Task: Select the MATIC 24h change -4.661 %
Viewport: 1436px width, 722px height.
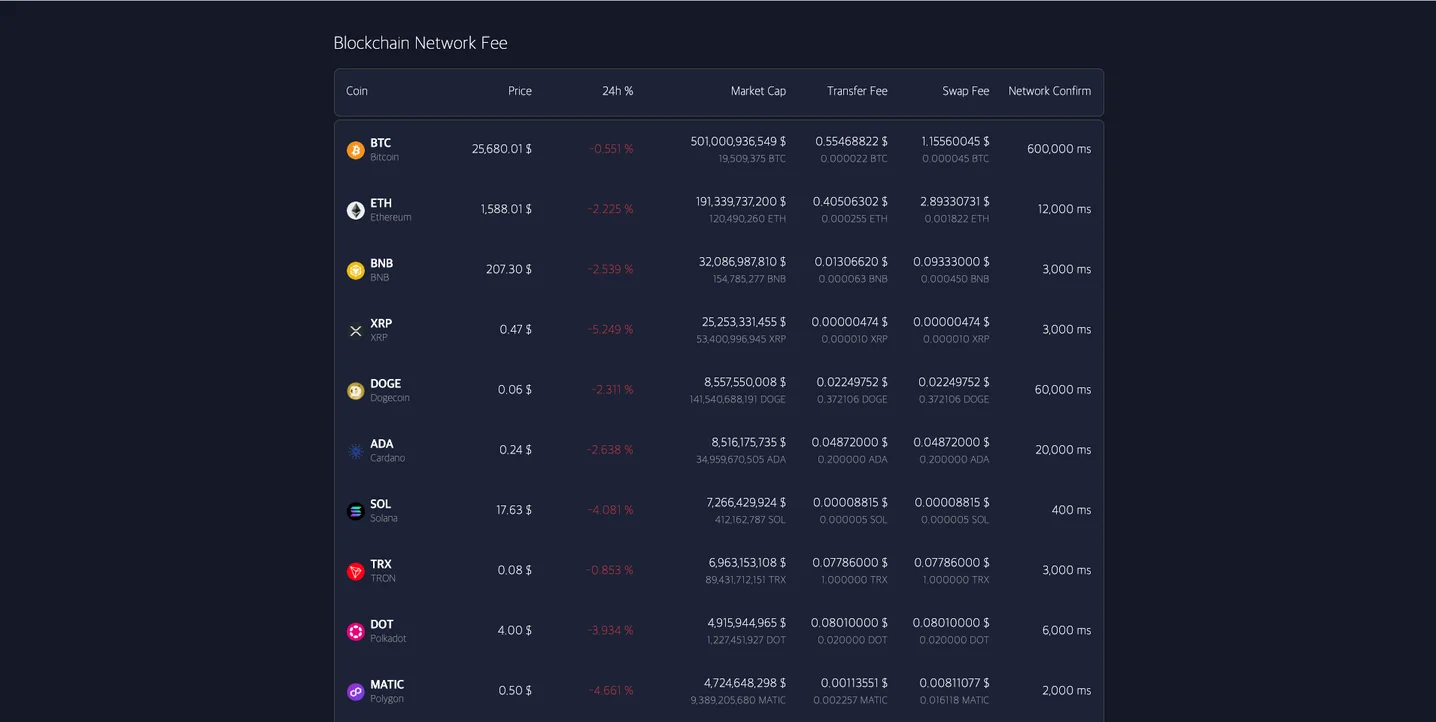Action: click(x=610, y=690)
